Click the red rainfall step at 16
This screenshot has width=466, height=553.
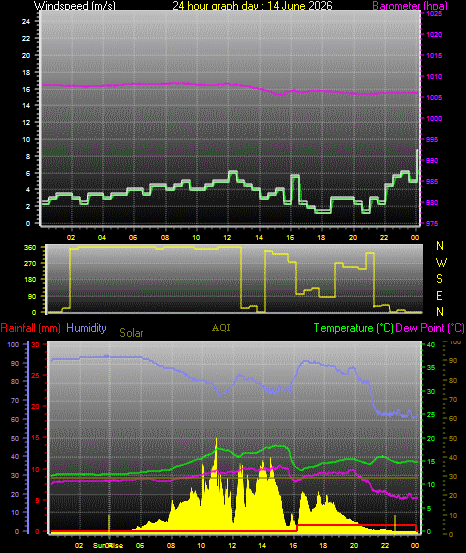(297, 528)
